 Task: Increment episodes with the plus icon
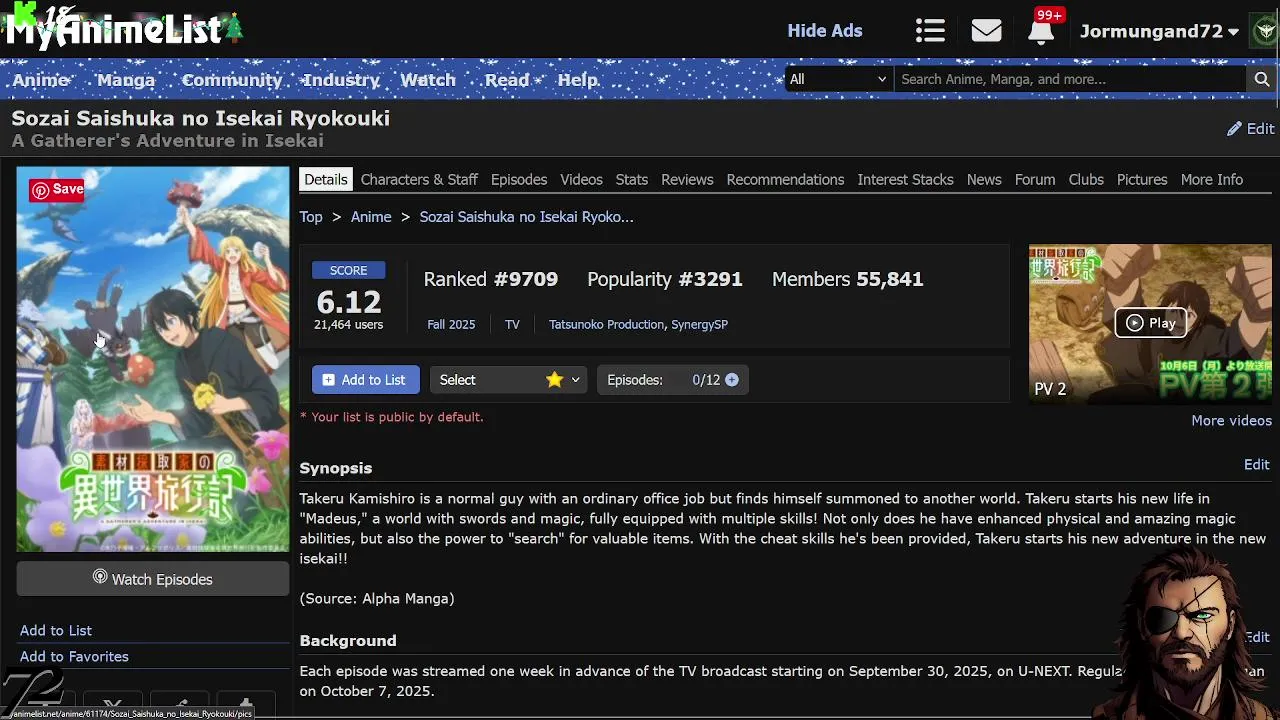[x=732, y=380]
